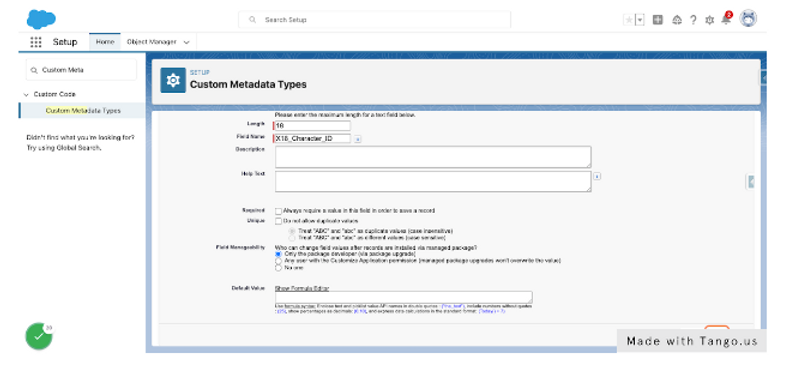789x374 pixels.
Task: Open the Object Manager tab chevron menu
Action: point(187,42)
